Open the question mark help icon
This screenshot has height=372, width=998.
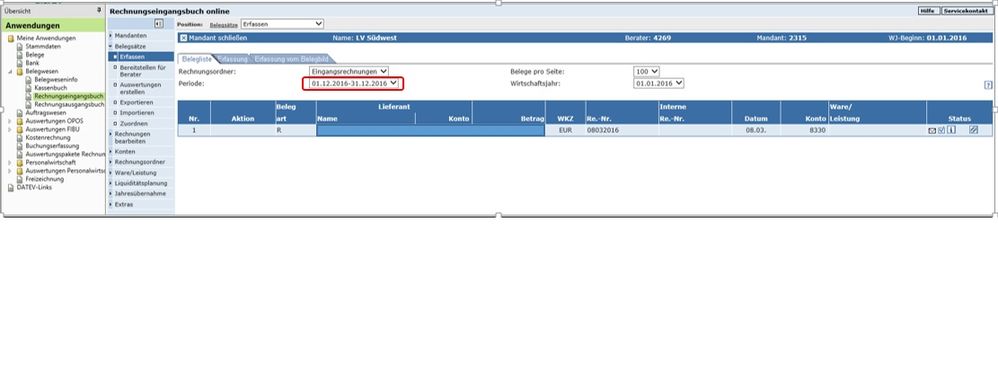pos(988,85)
